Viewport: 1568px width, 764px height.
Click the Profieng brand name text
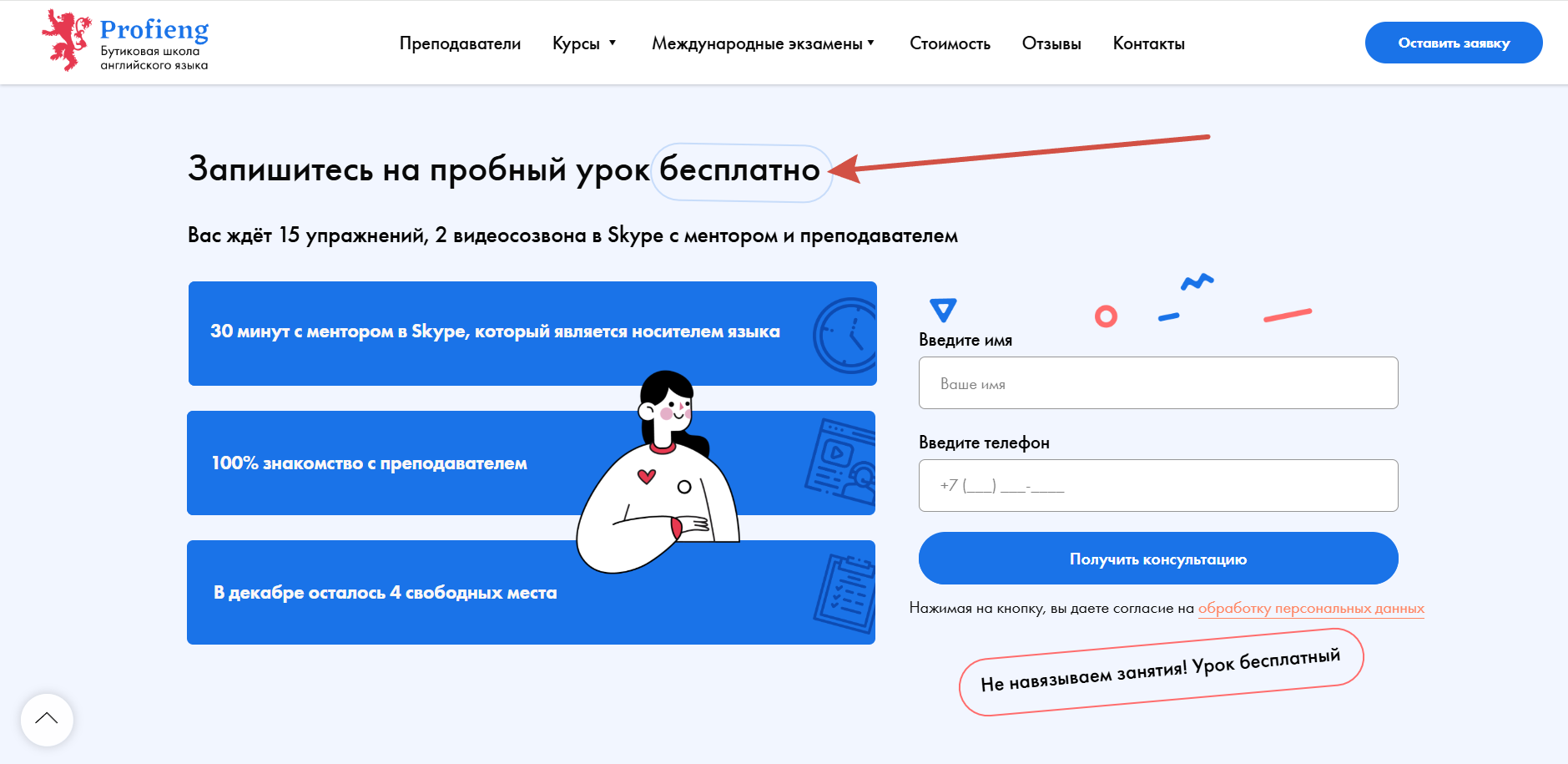pyautogui.click(x=154, y=29)
